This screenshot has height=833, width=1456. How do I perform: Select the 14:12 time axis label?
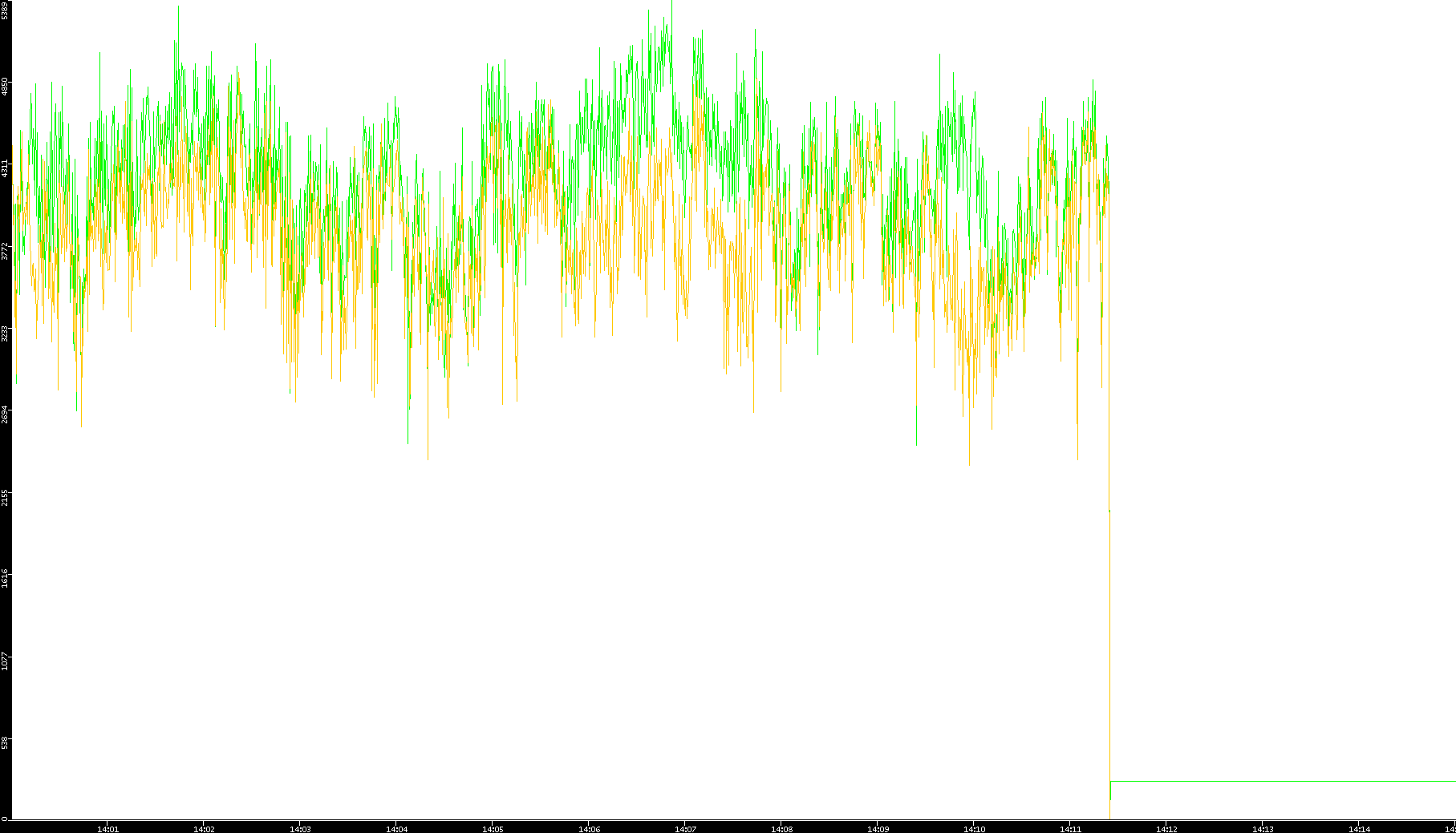click(1166, 829)
